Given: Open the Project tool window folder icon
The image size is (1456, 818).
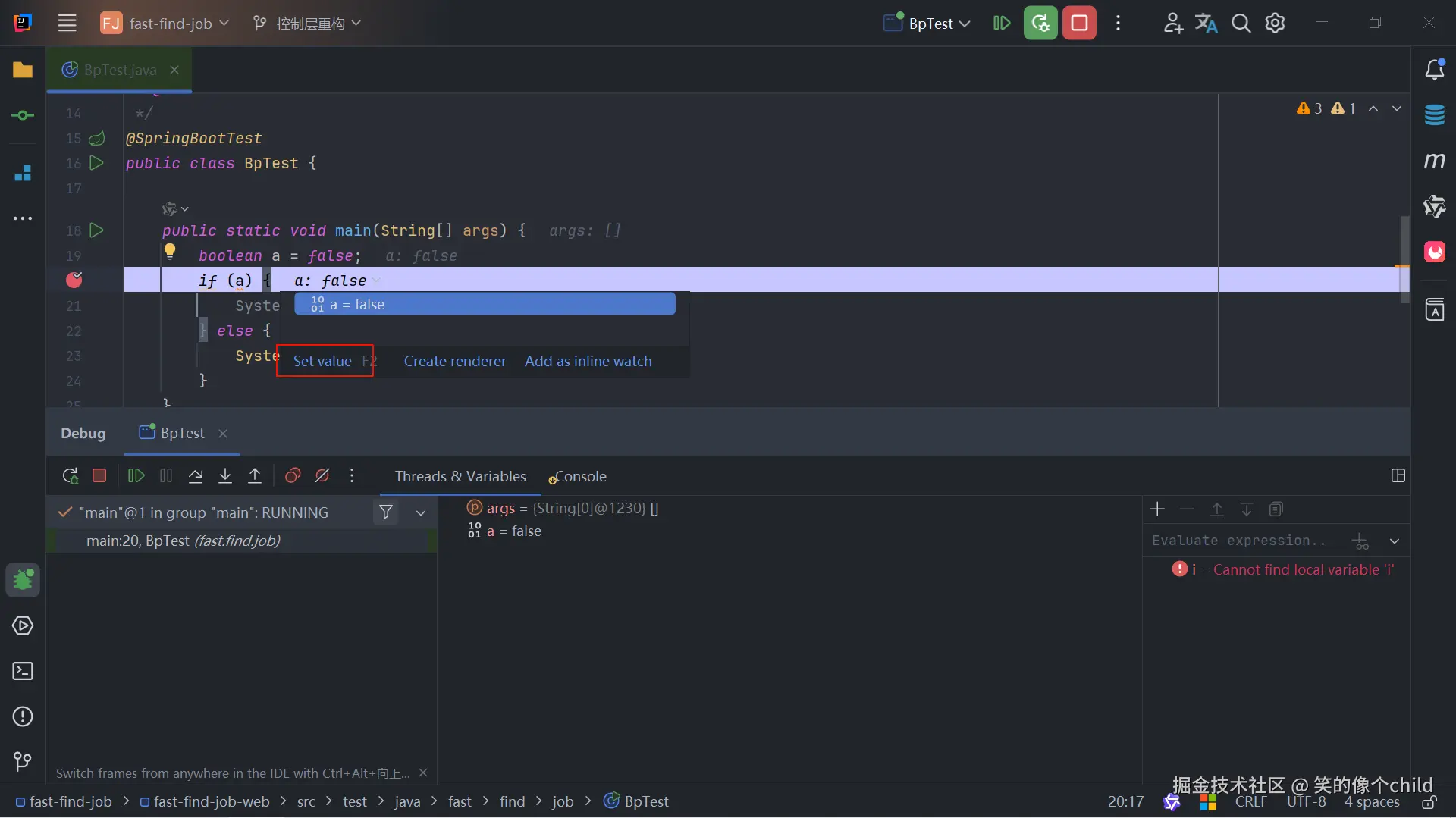Looking at the screenshot, I should (23, 70).
